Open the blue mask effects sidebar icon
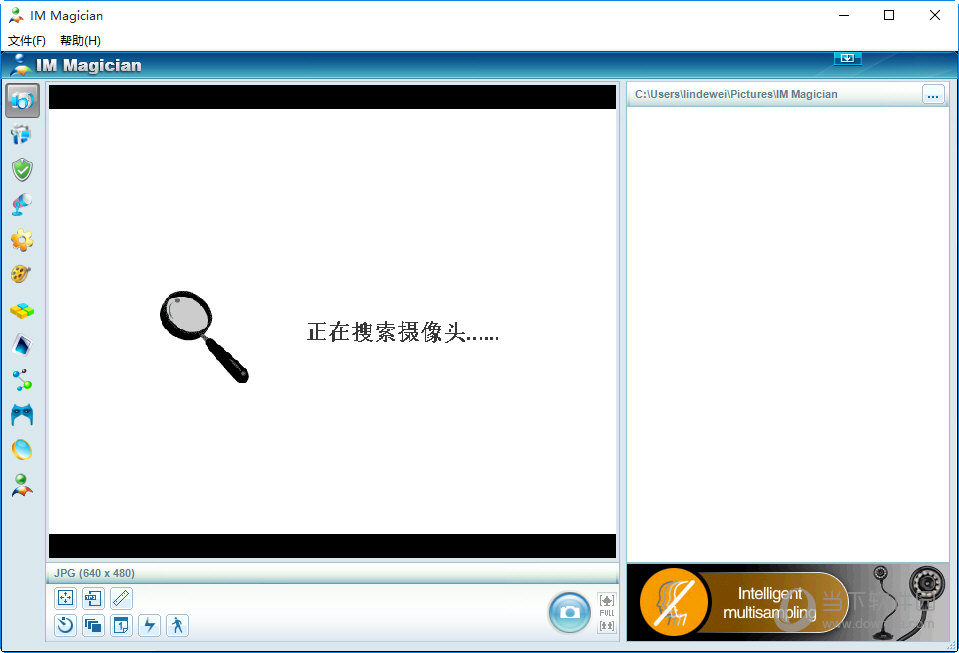This screenshot has width=959, height=653. click(22, 415)
